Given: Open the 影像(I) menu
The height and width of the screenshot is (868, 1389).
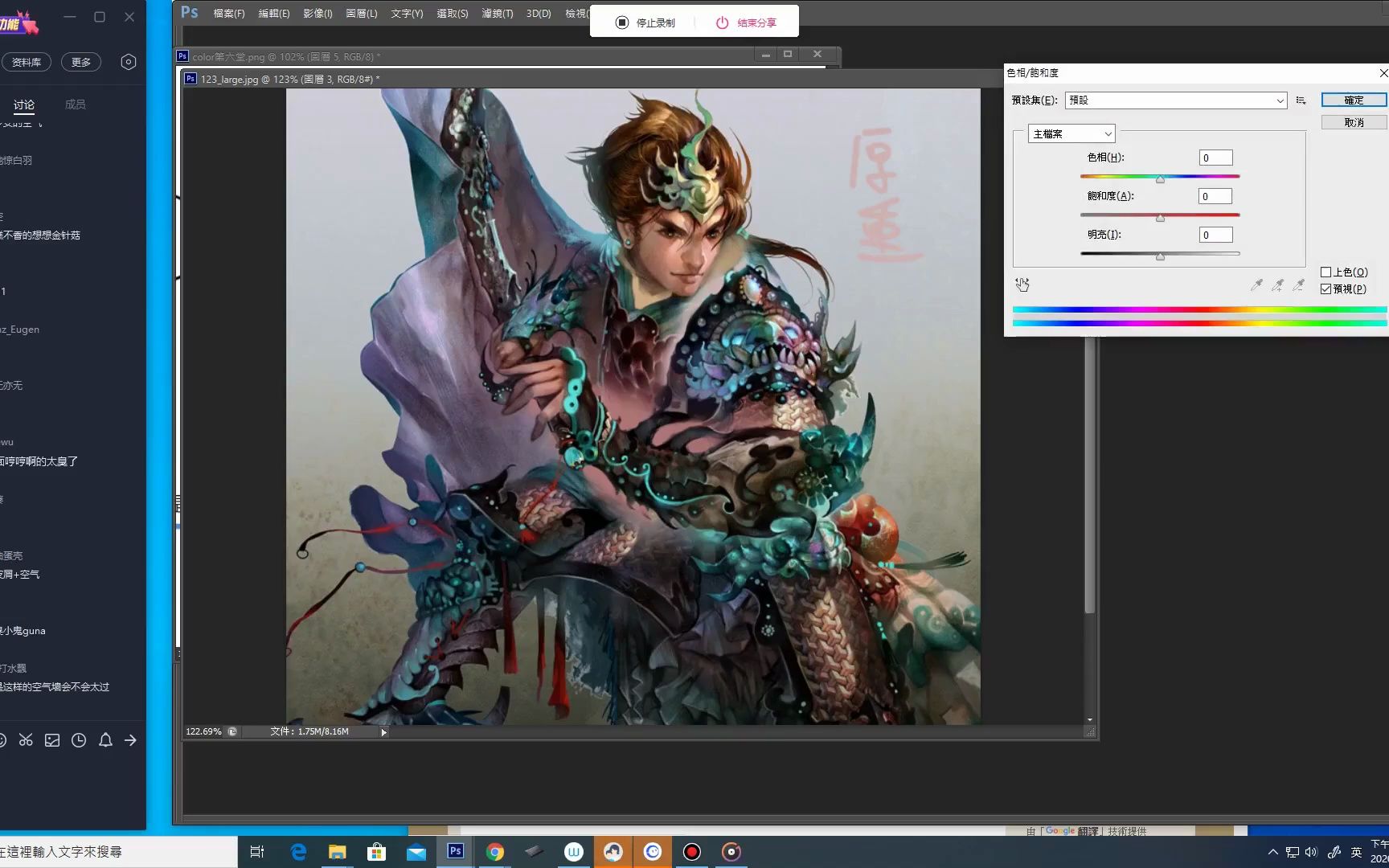Looking at the screenshot, I should [318, 14].
